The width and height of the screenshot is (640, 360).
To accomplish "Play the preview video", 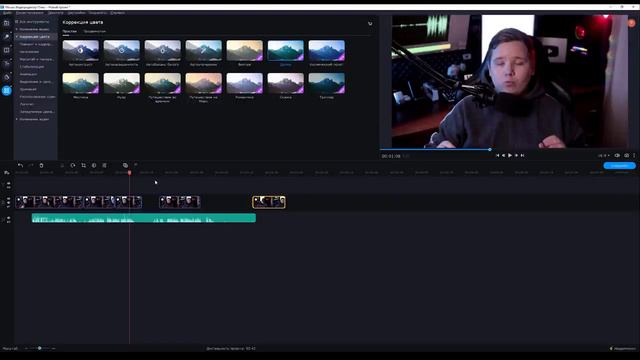I will click(510, 156).
